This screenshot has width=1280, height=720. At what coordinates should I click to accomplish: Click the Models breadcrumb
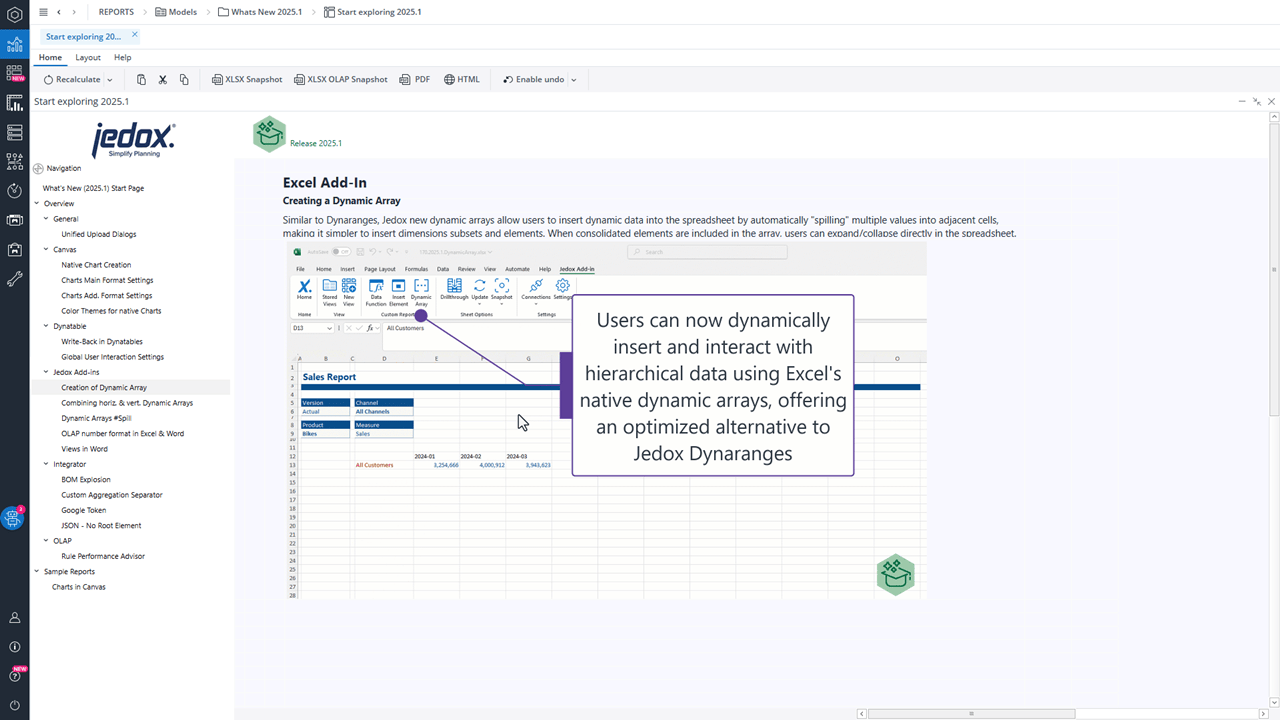176,12
